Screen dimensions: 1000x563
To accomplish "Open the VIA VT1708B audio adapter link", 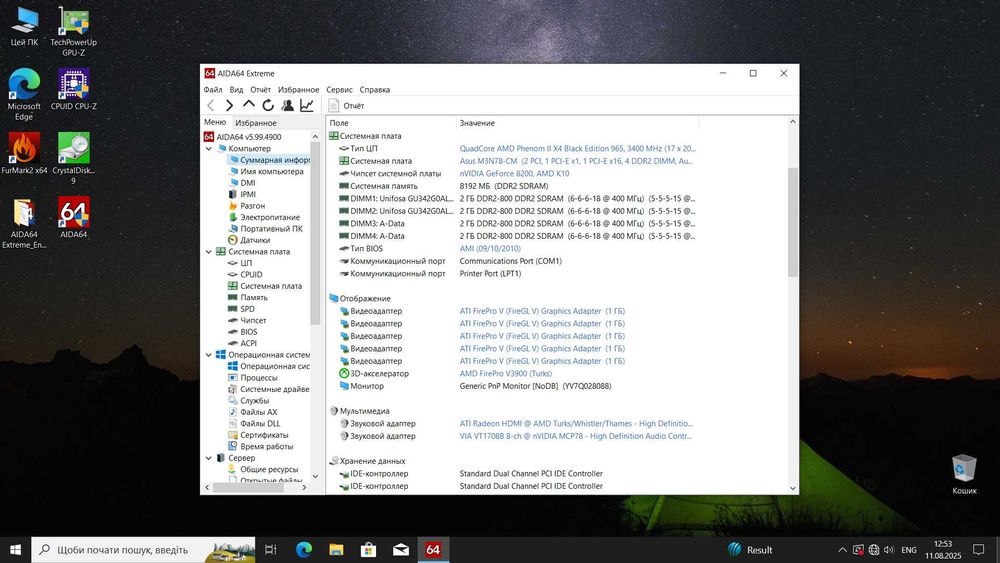I will click(575, 436).
